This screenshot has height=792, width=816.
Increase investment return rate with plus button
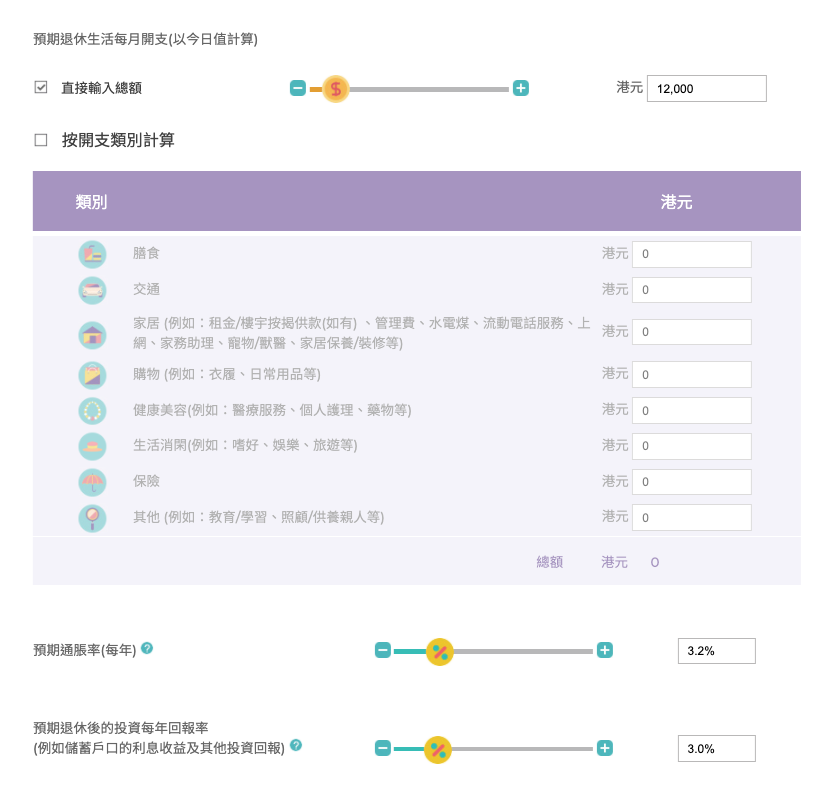605,748
